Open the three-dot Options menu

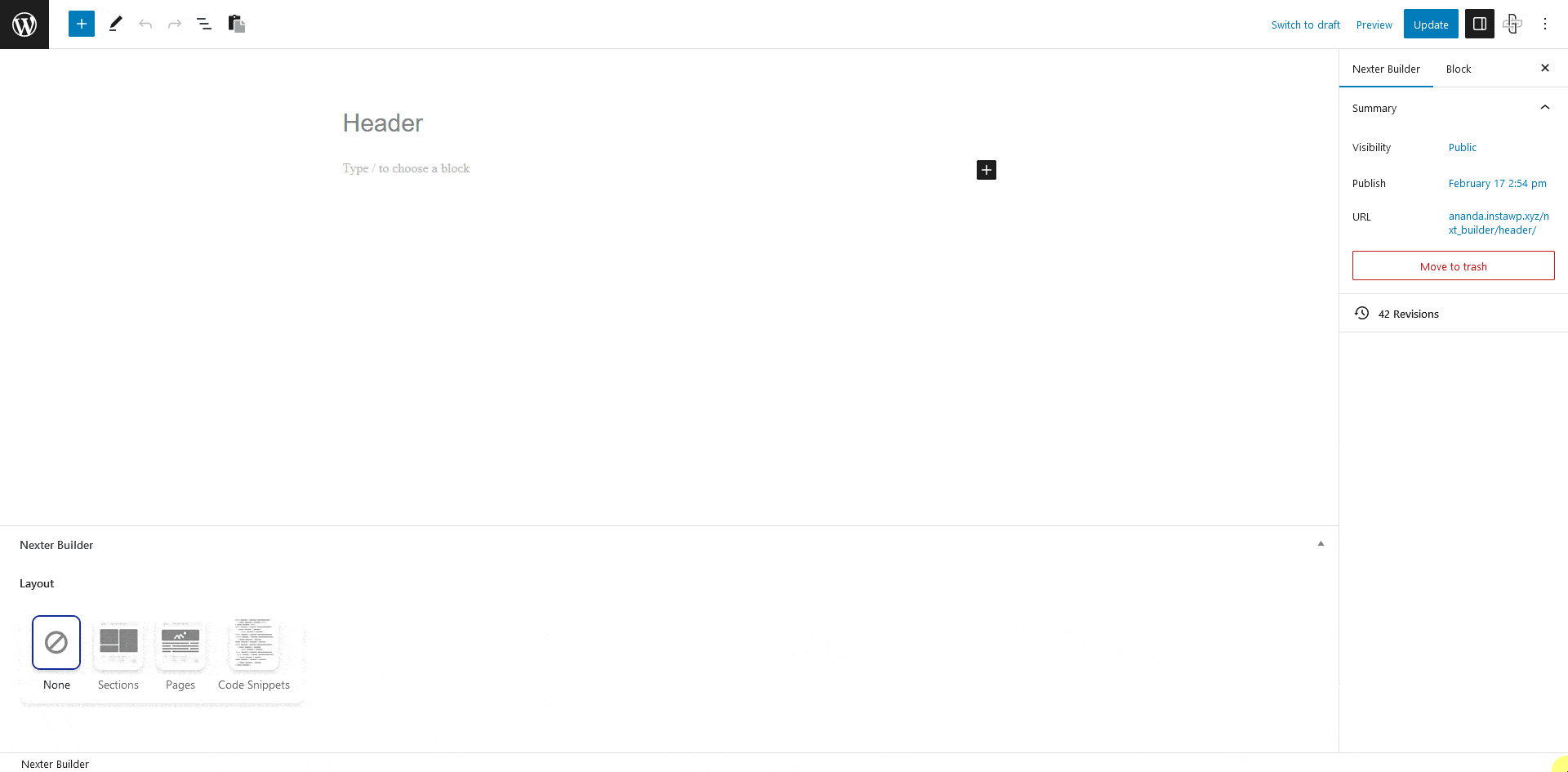pos(1545,24)
